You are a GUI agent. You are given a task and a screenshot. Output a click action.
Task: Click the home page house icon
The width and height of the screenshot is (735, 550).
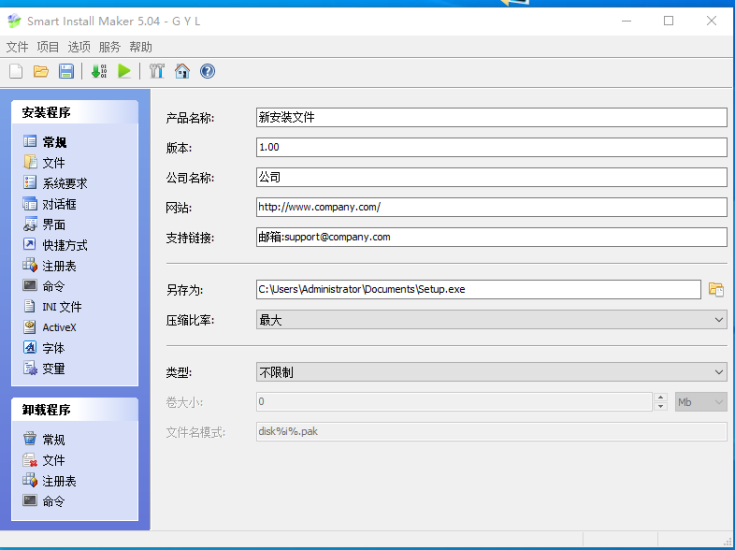pyautogui.click(x=182, y=71)
